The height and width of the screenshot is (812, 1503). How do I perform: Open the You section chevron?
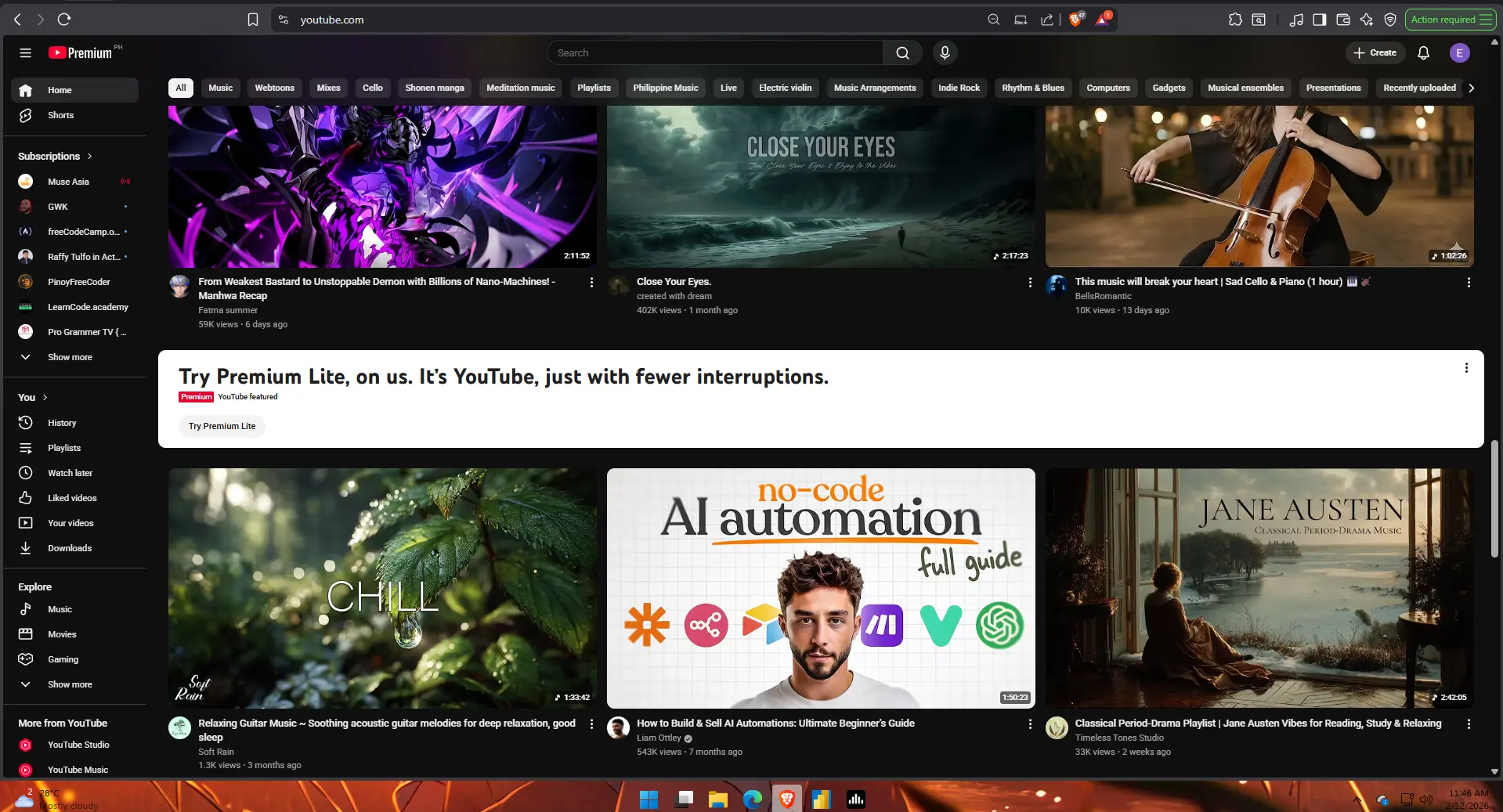pos(45,397)
